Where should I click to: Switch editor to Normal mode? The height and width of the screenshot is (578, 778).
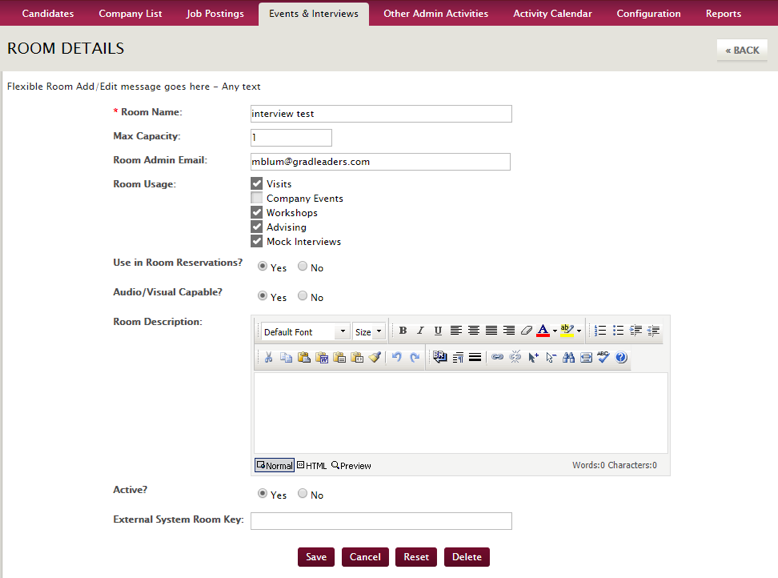[x=274, y=465]
